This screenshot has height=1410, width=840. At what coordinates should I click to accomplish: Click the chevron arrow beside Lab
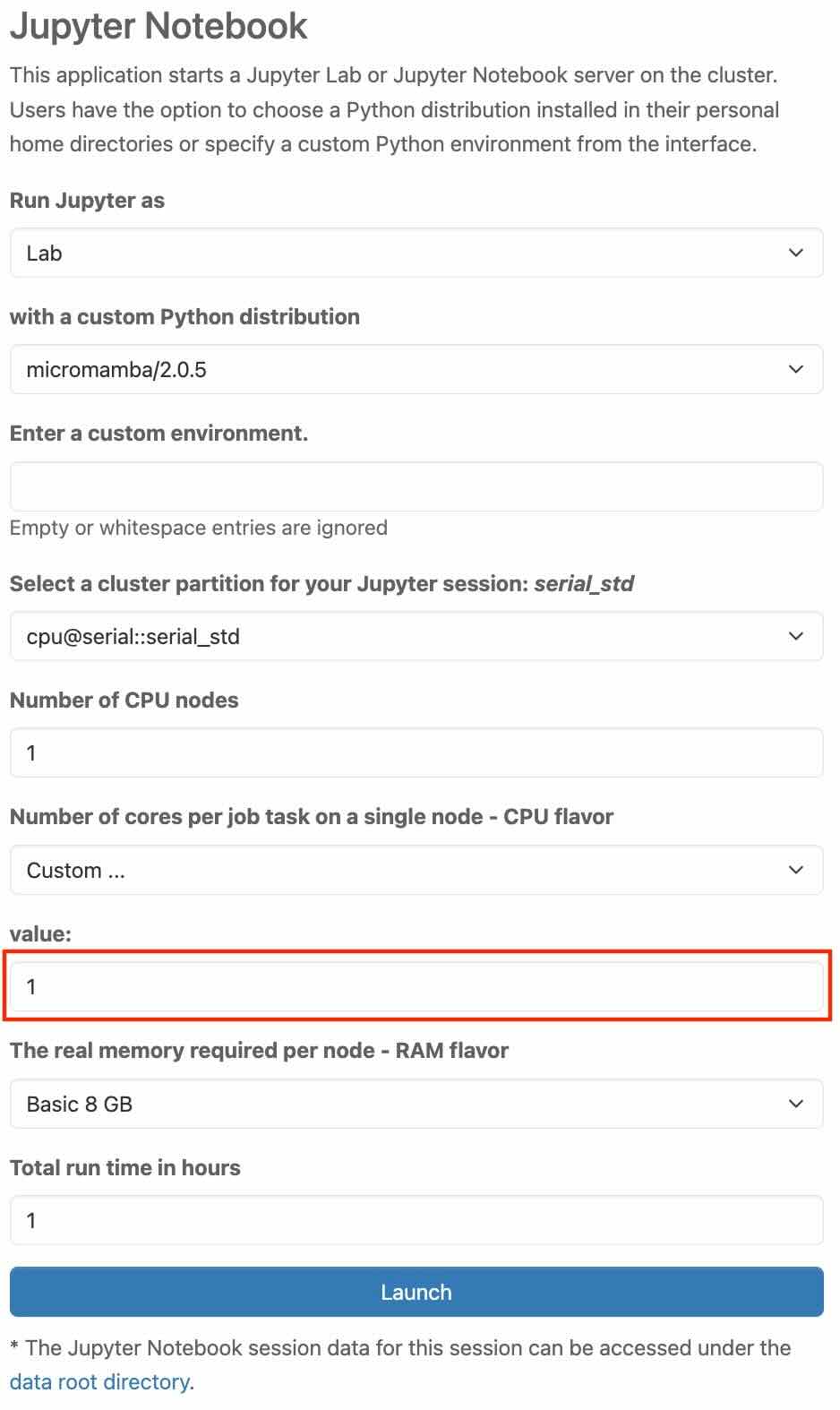[795, 253]
